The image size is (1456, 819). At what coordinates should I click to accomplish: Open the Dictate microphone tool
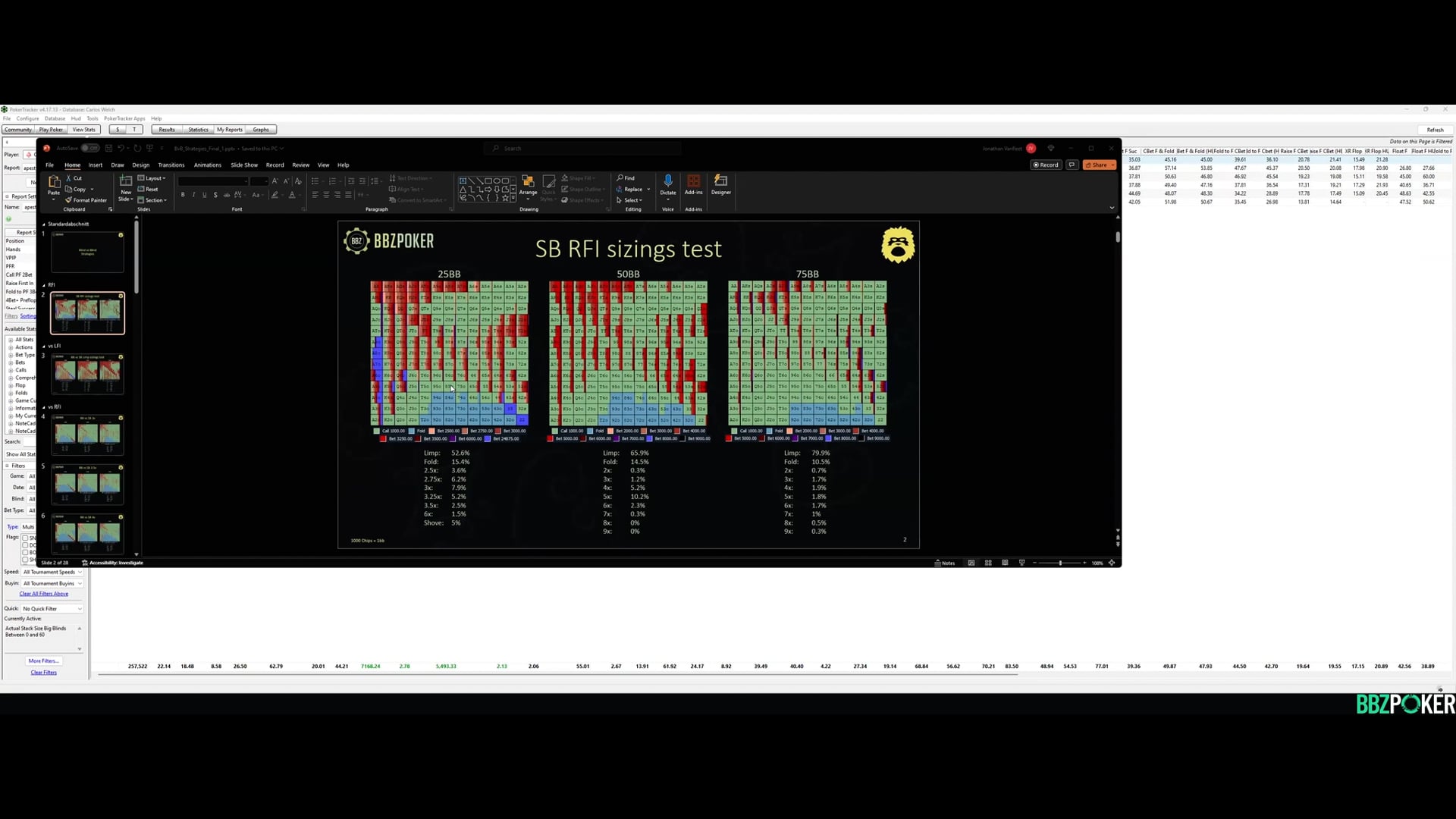(668, 181)
